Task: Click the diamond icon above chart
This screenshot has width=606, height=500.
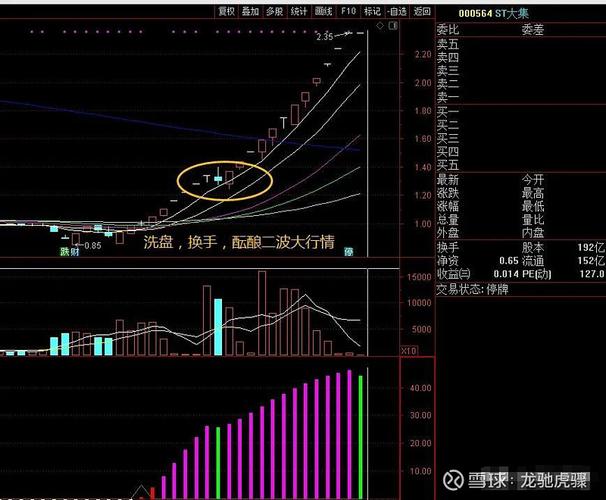Action: (380, 26)
